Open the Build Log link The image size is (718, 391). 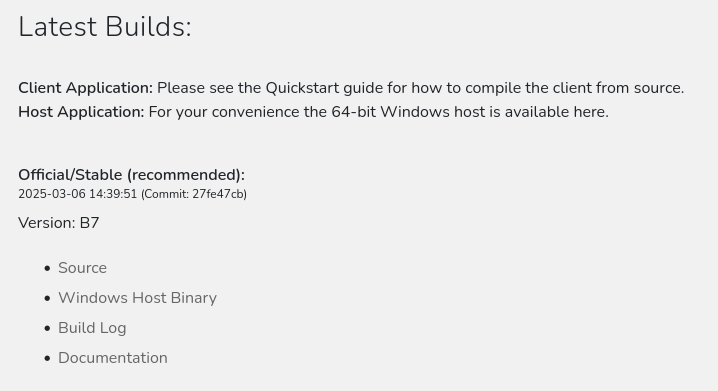pyautogui.click(x=92, y=328)
